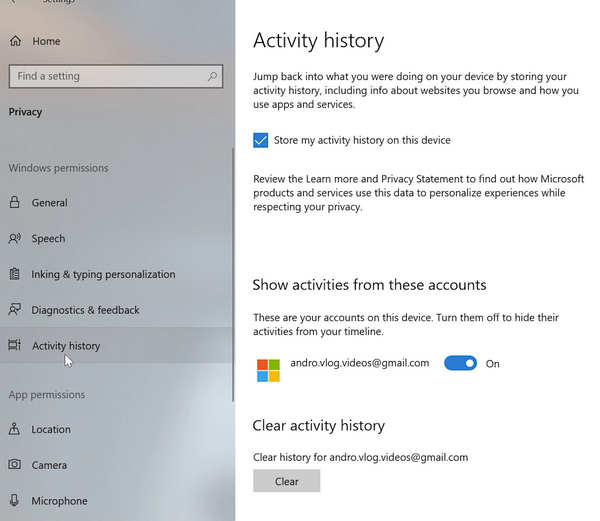
Task: Click the search magnifier icon
Action: pos(212,76)
